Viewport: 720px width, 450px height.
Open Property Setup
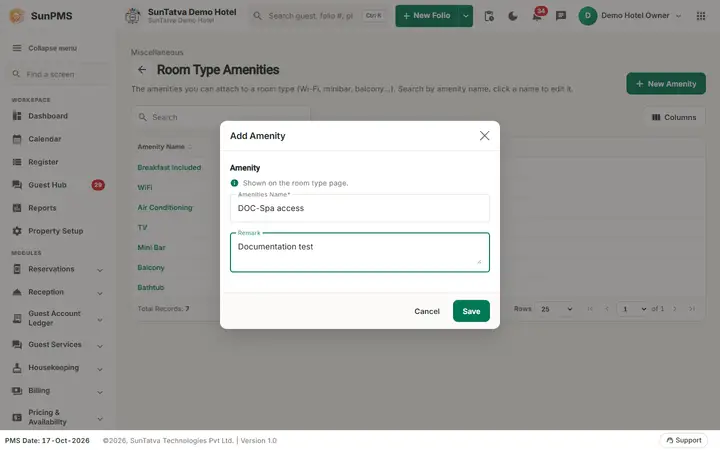click(x=56, y=231)
